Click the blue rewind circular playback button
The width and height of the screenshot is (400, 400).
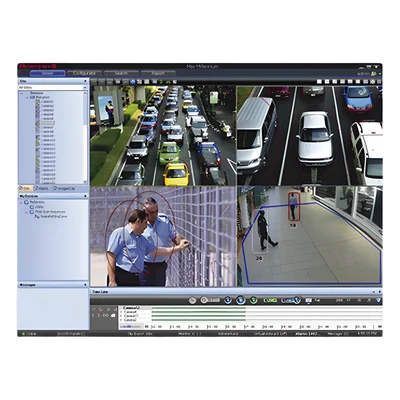(228, 300)
